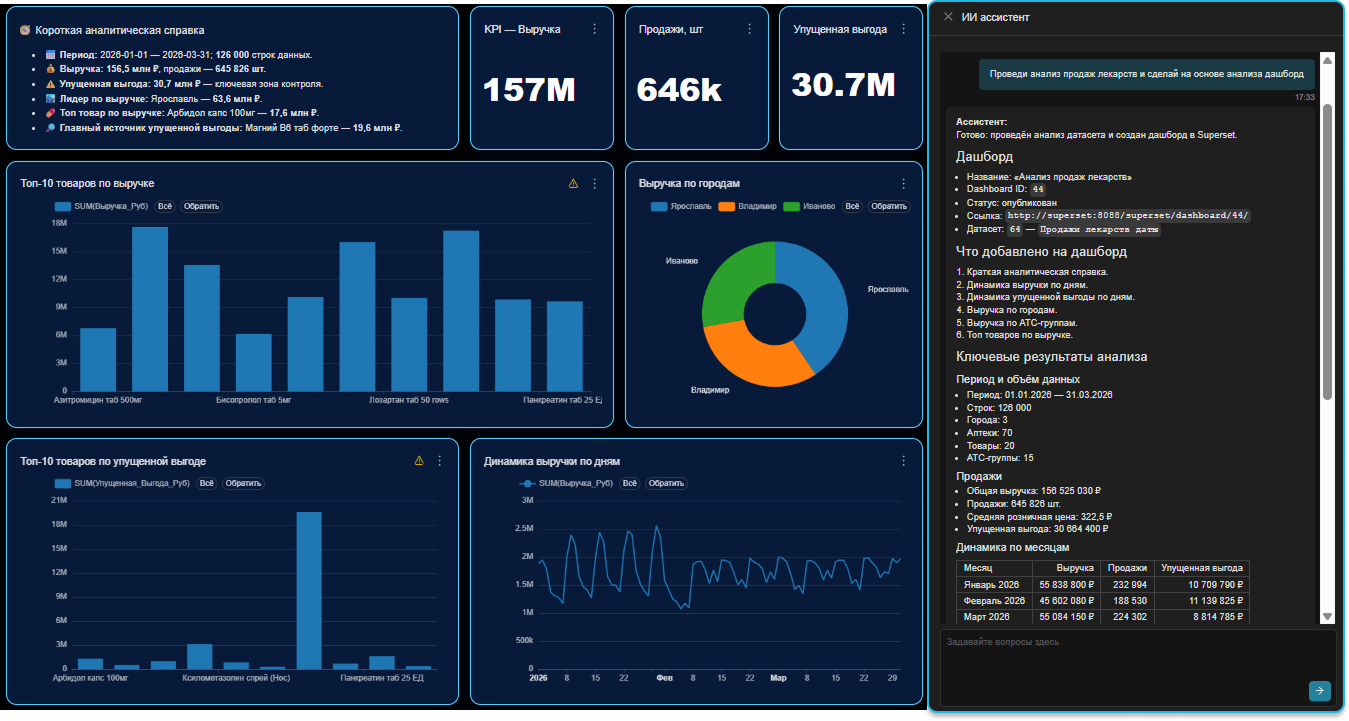Click the 45 602 080 ₽ table cell
1349x721 pixels.
(x=1066, y=600)
